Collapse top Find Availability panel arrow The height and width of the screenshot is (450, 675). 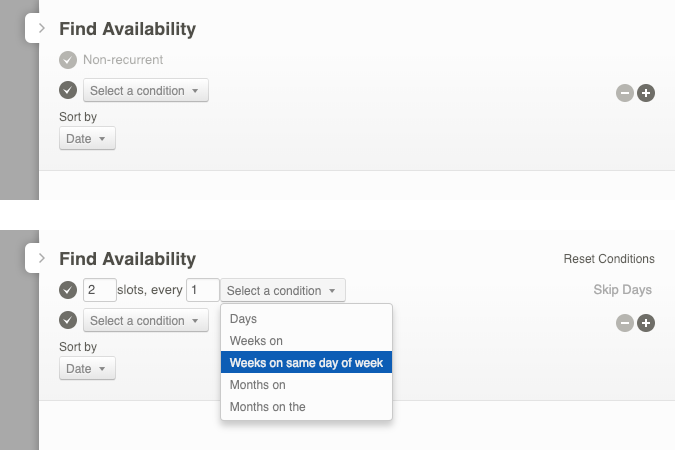pos(41,28)
